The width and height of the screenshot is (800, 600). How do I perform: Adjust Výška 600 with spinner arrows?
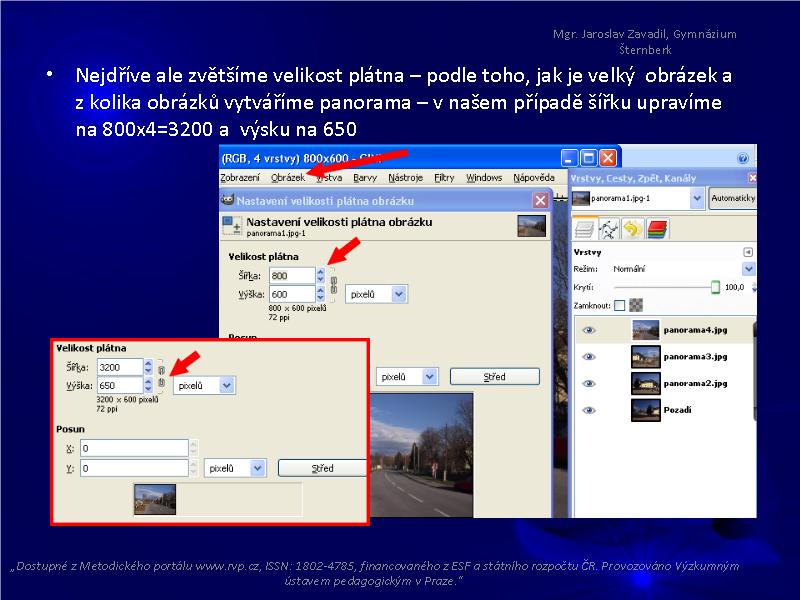tap(320, 294)
